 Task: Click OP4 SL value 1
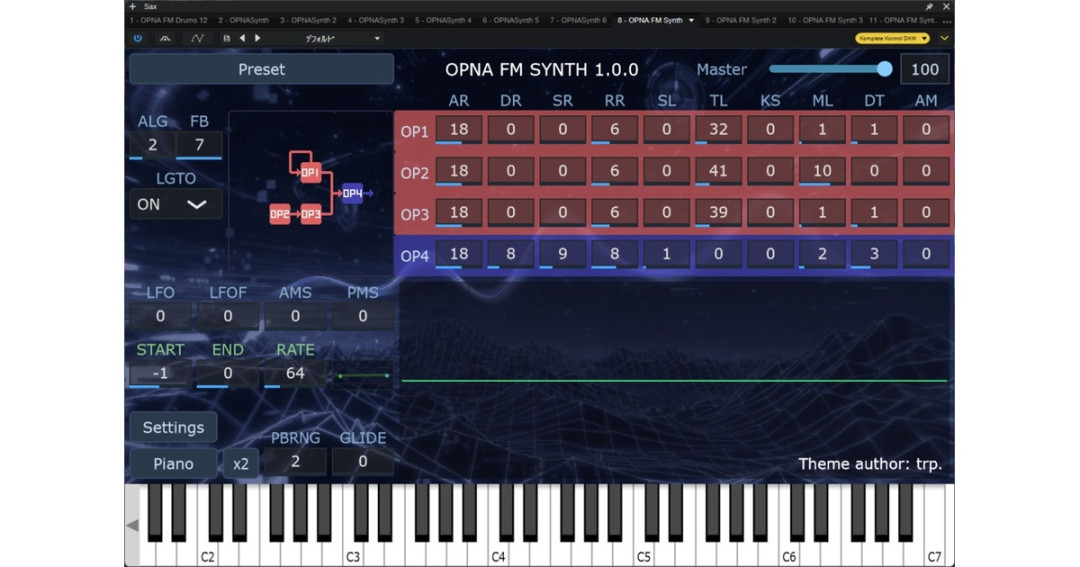pos(666,254)
